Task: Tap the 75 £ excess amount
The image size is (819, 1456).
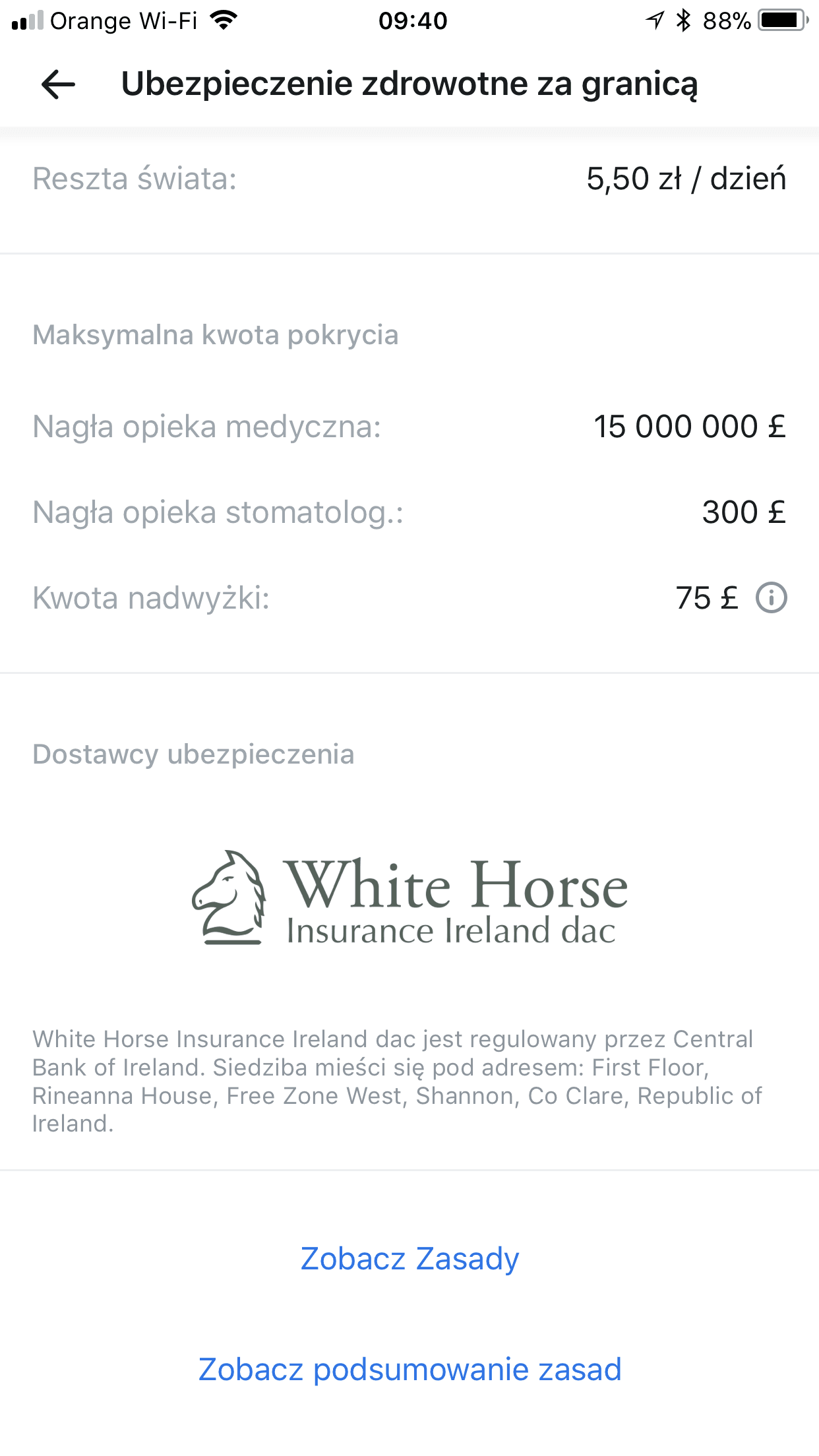Action: 707,598
